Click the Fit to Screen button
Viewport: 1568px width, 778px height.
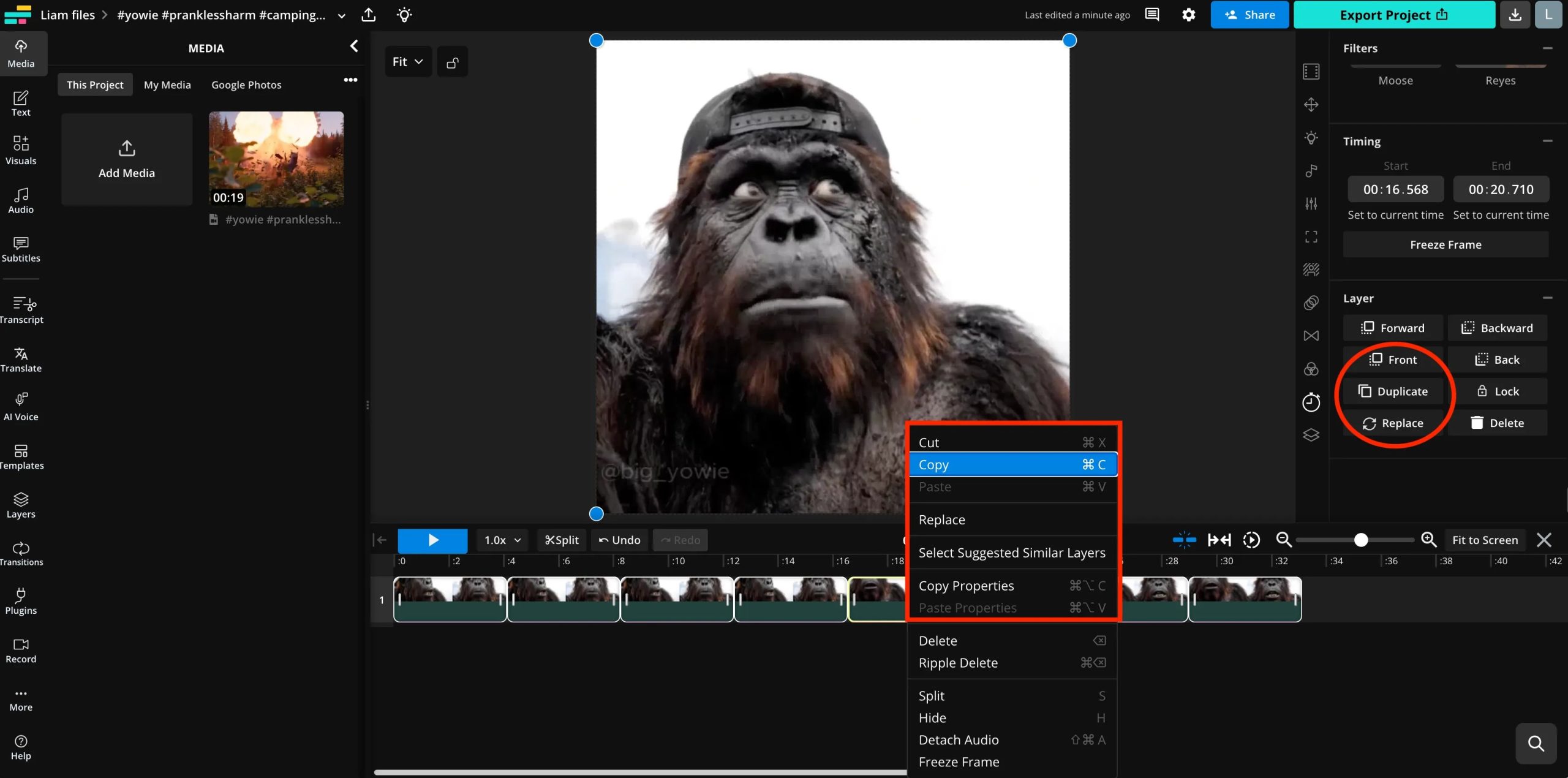point(1485,540)
